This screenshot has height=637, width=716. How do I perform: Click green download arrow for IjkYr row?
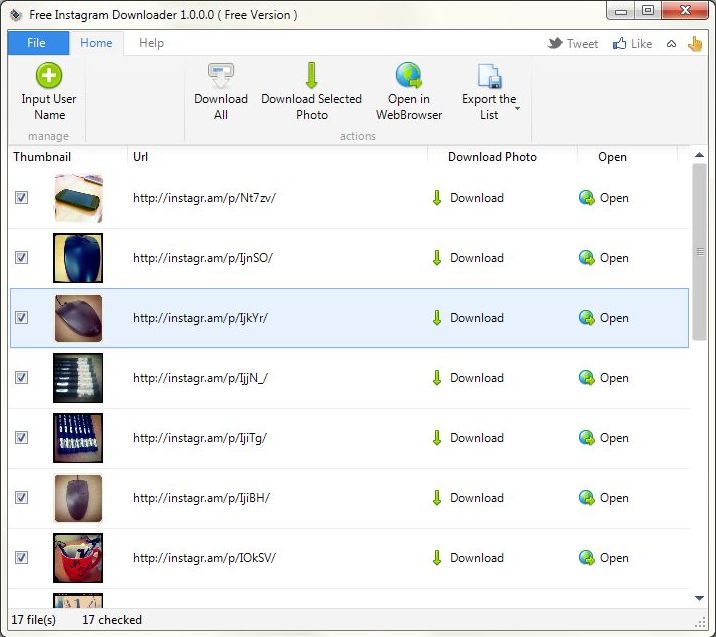pyautogui.click(x=437, y=318)
